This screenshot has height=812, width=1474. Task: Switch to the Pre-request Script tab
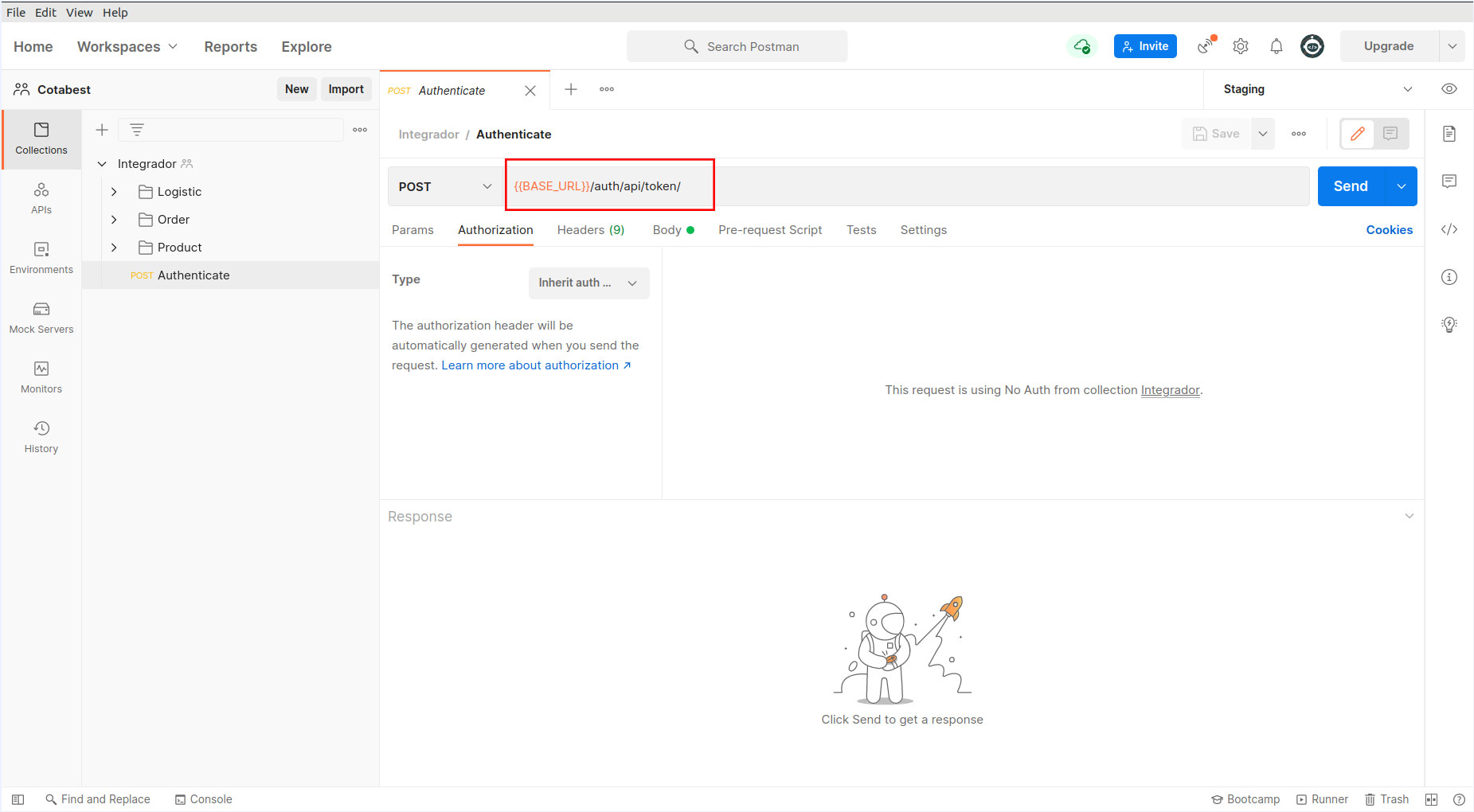770,230
